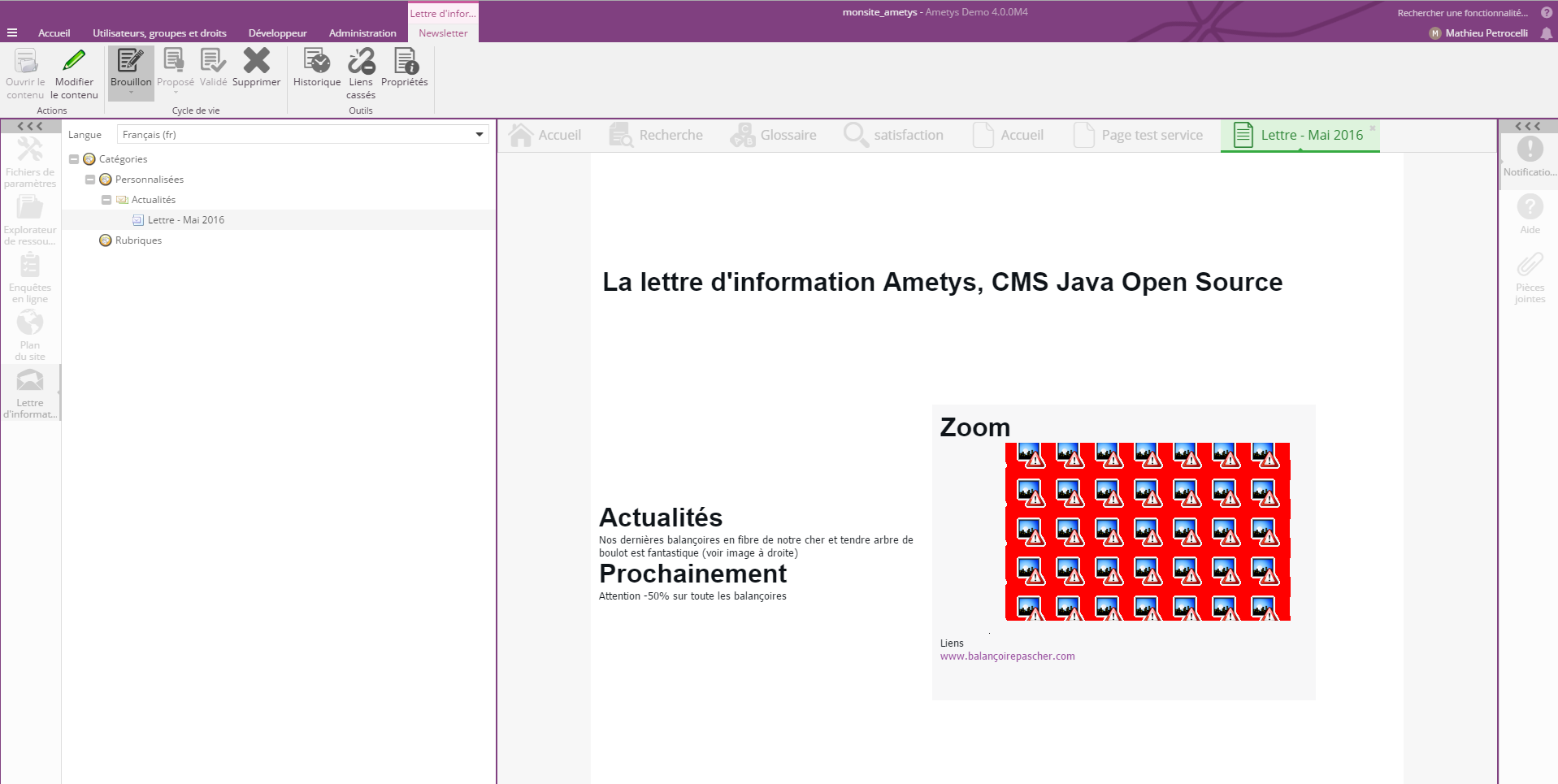Open content Propriétés icon

(405, 62)
